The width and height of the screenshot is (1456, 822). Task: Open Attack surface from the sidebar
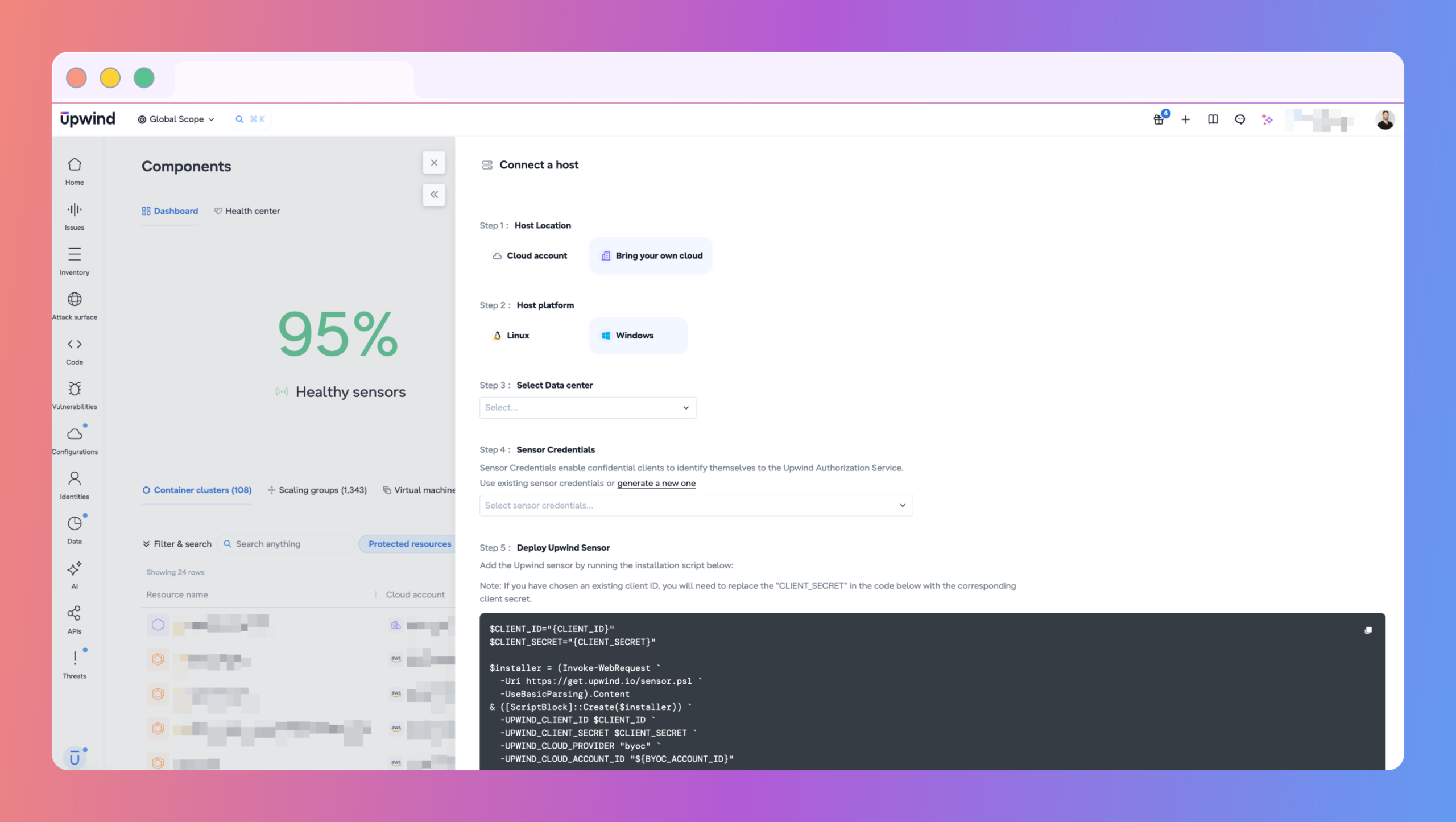(75, 306)
